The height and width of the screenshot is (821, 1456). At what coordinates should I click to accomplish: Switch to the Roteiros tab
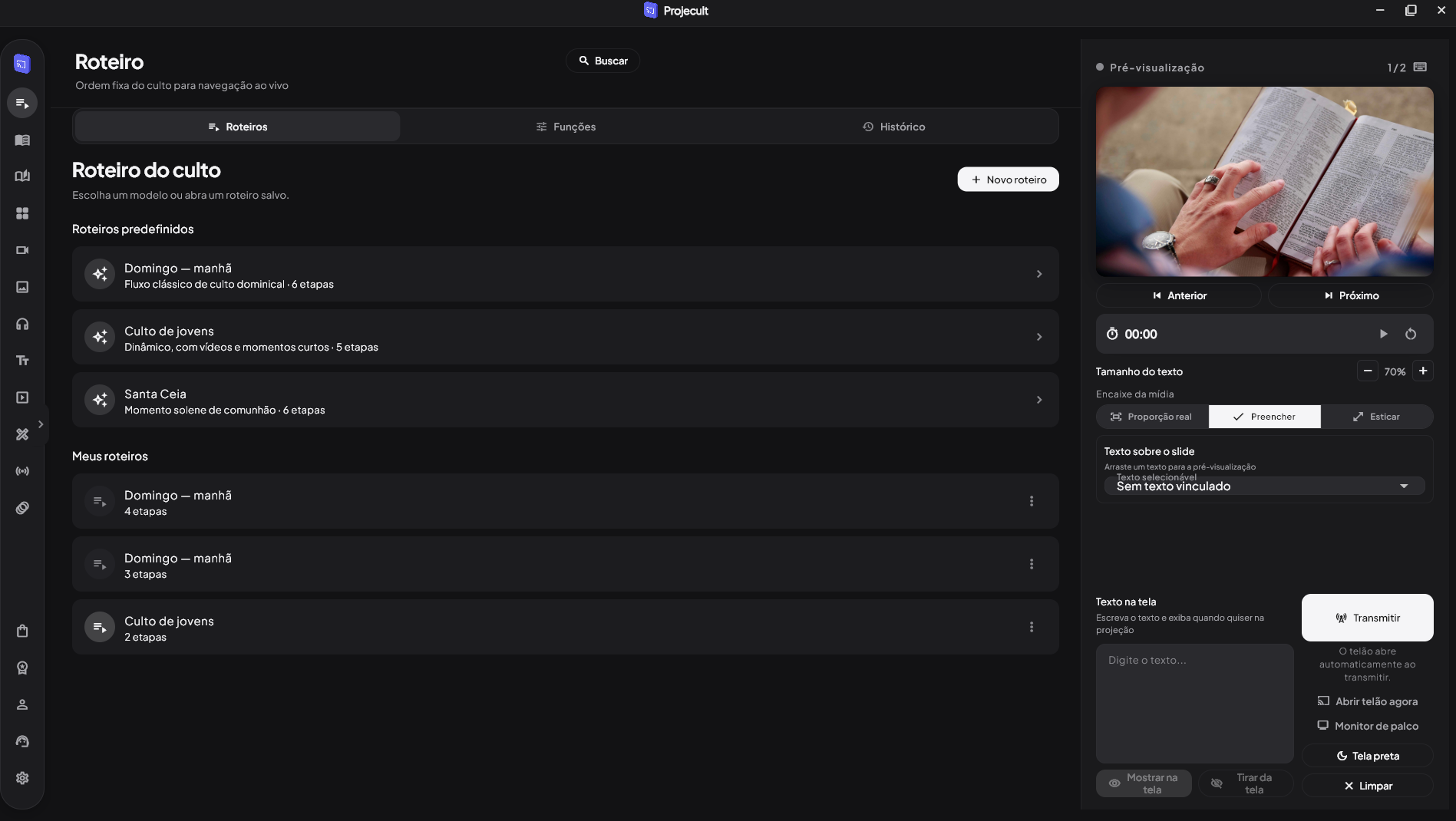point(238,127)
